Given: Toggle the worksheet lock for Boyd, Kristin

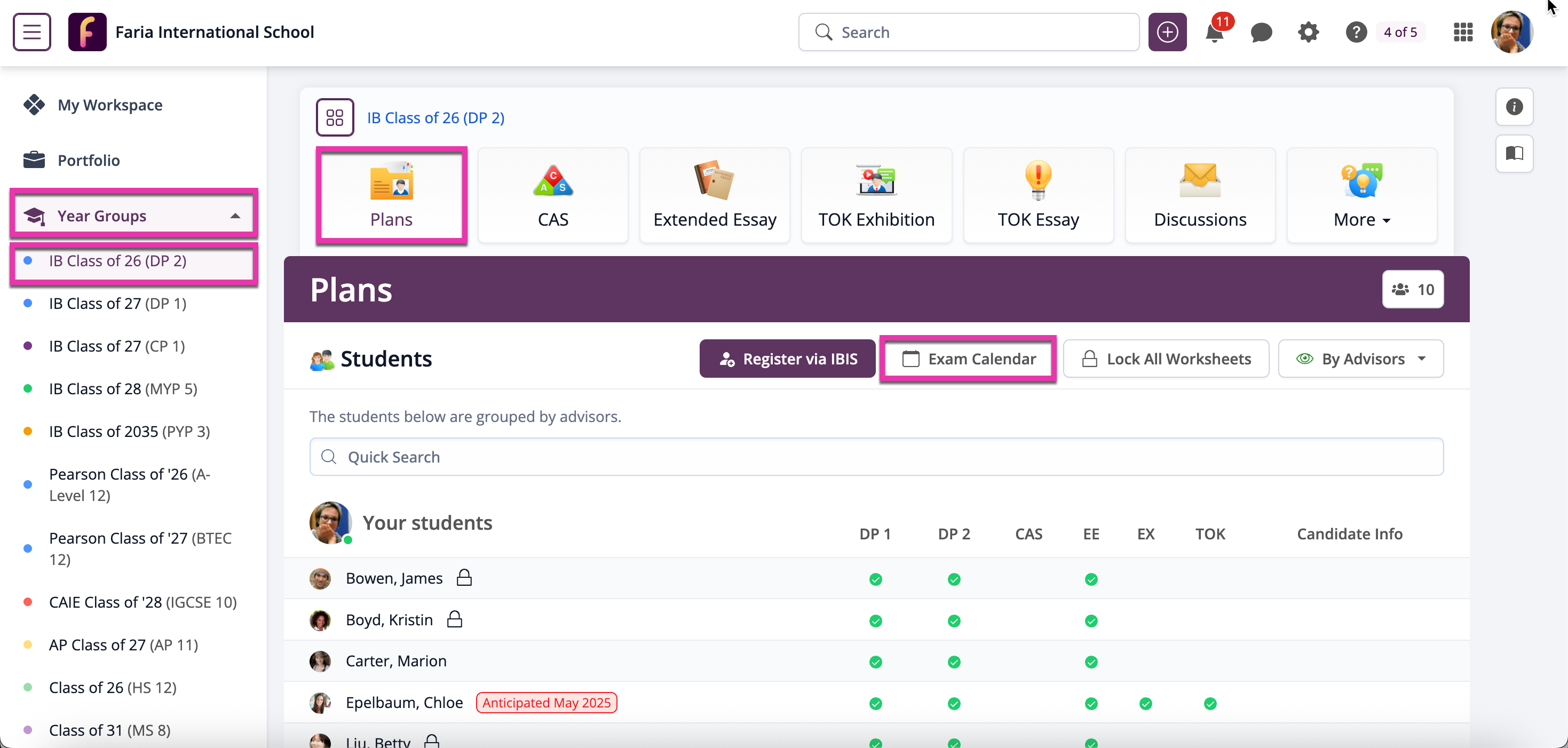Looking at the screenshot, I should point(455,619).
